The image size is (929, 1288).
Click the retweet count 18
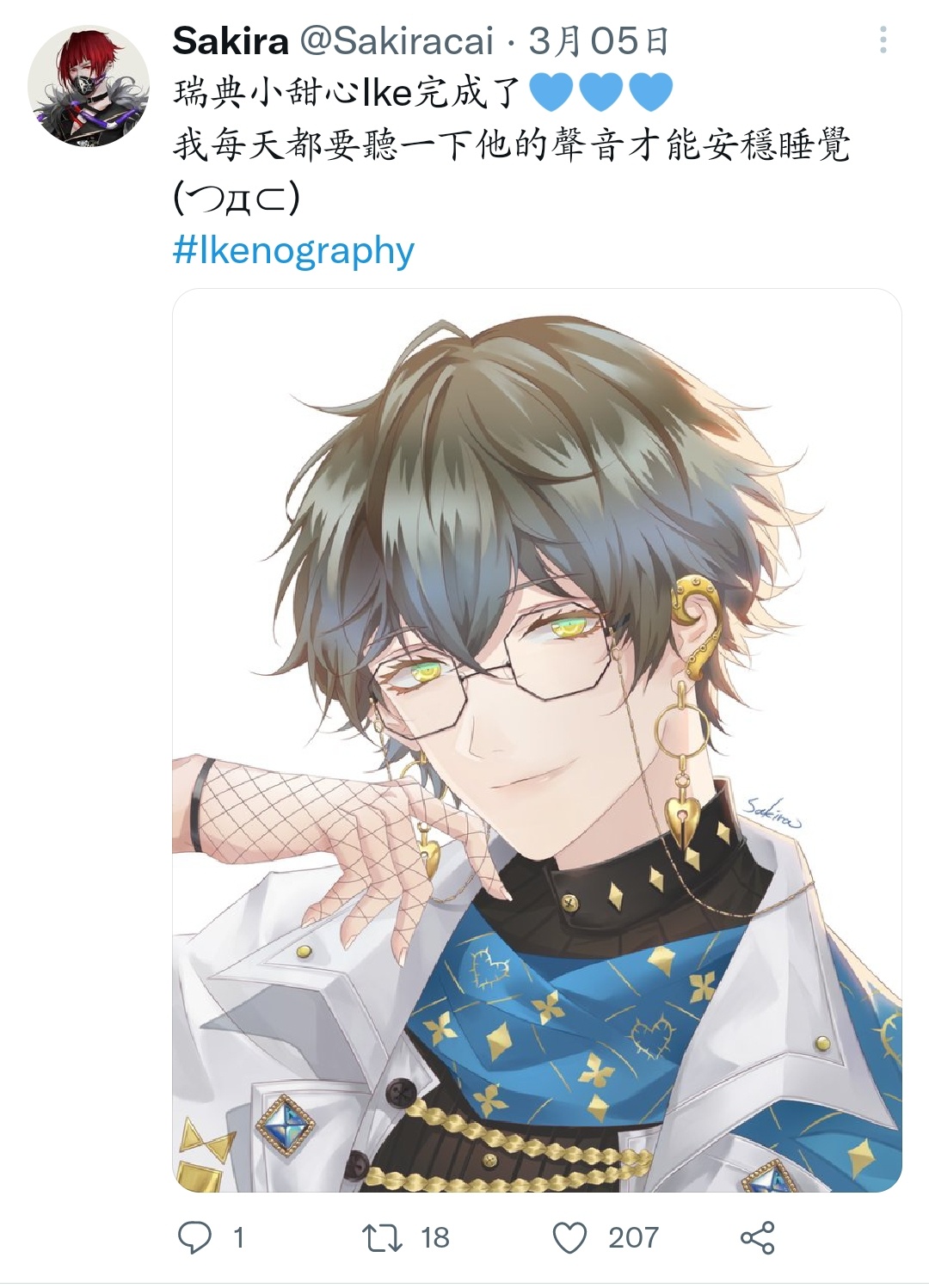click(435, 1237)
